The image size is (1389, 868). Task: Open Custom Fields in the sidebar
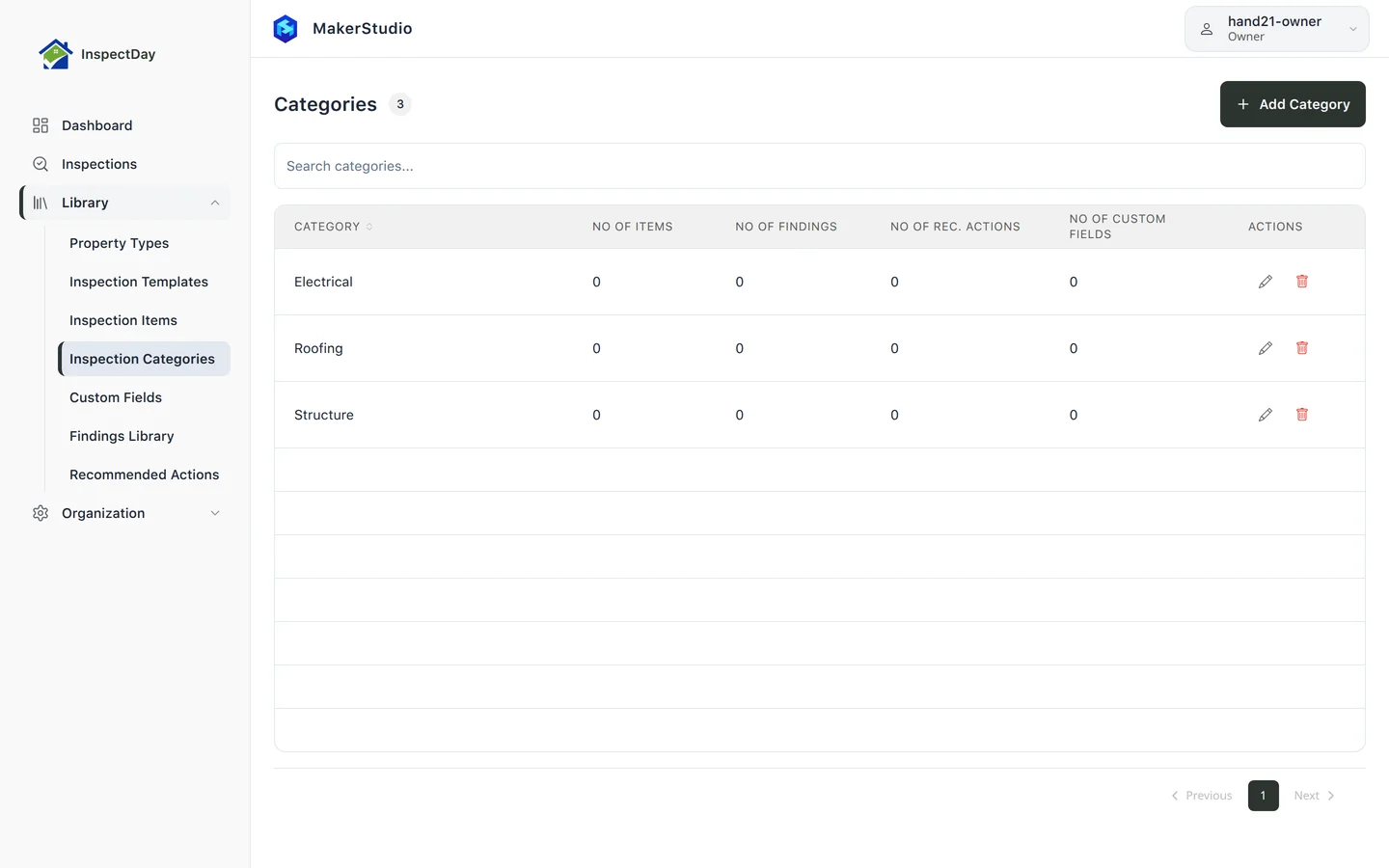(116, 397)
